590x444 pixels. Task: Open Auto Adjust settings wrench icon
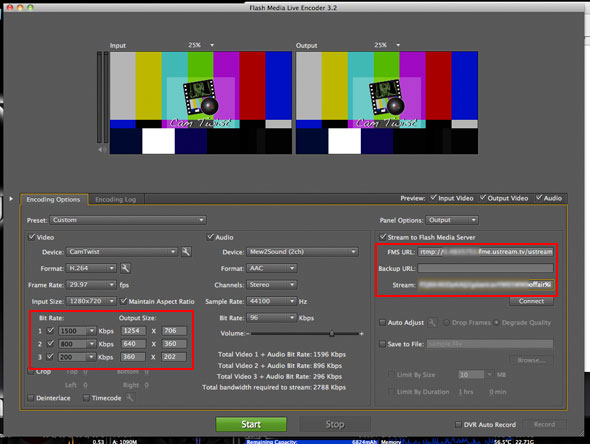[x=432, y=322]
